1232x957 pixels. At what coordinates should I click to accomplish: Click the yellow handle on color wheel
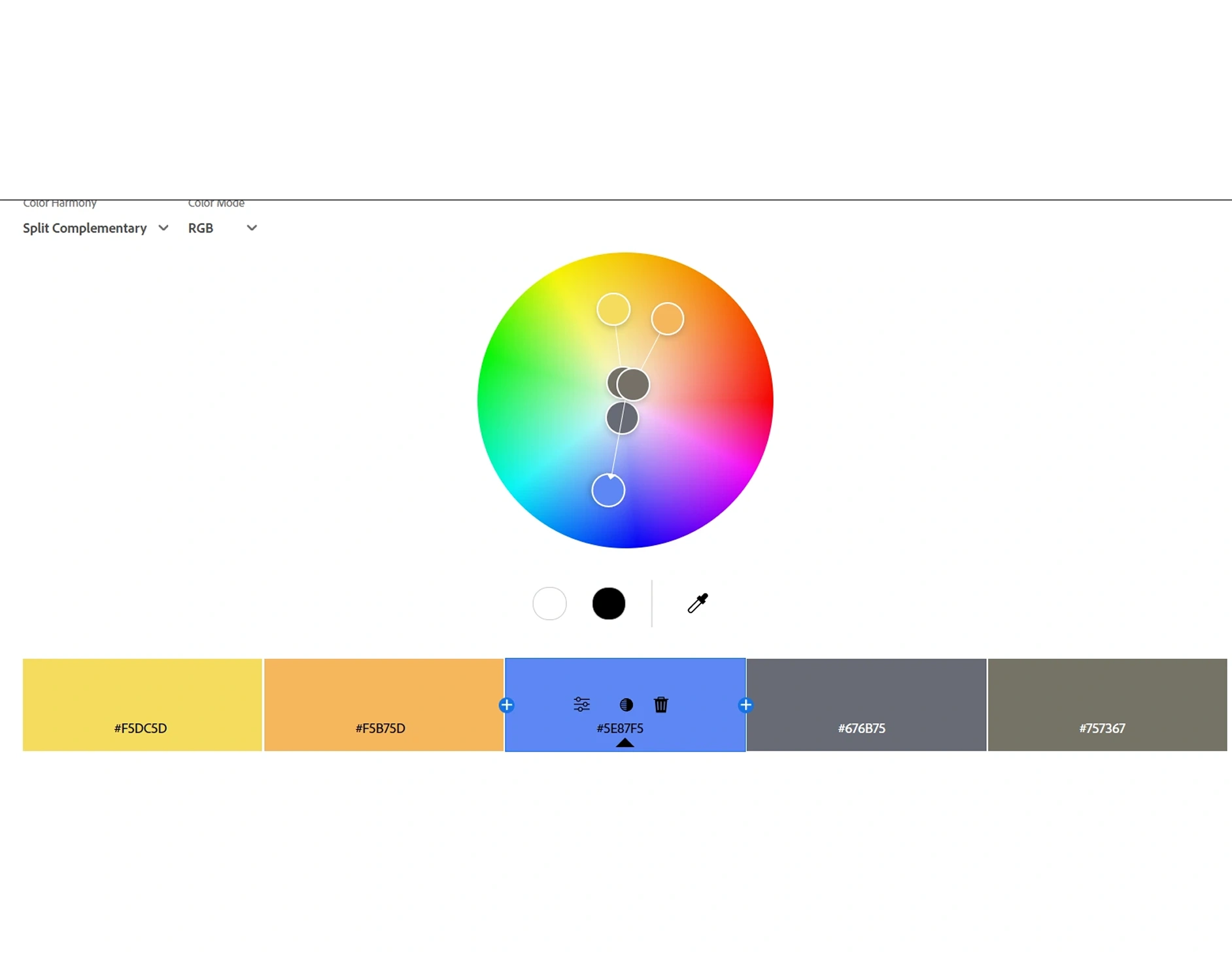click(613, 309)
